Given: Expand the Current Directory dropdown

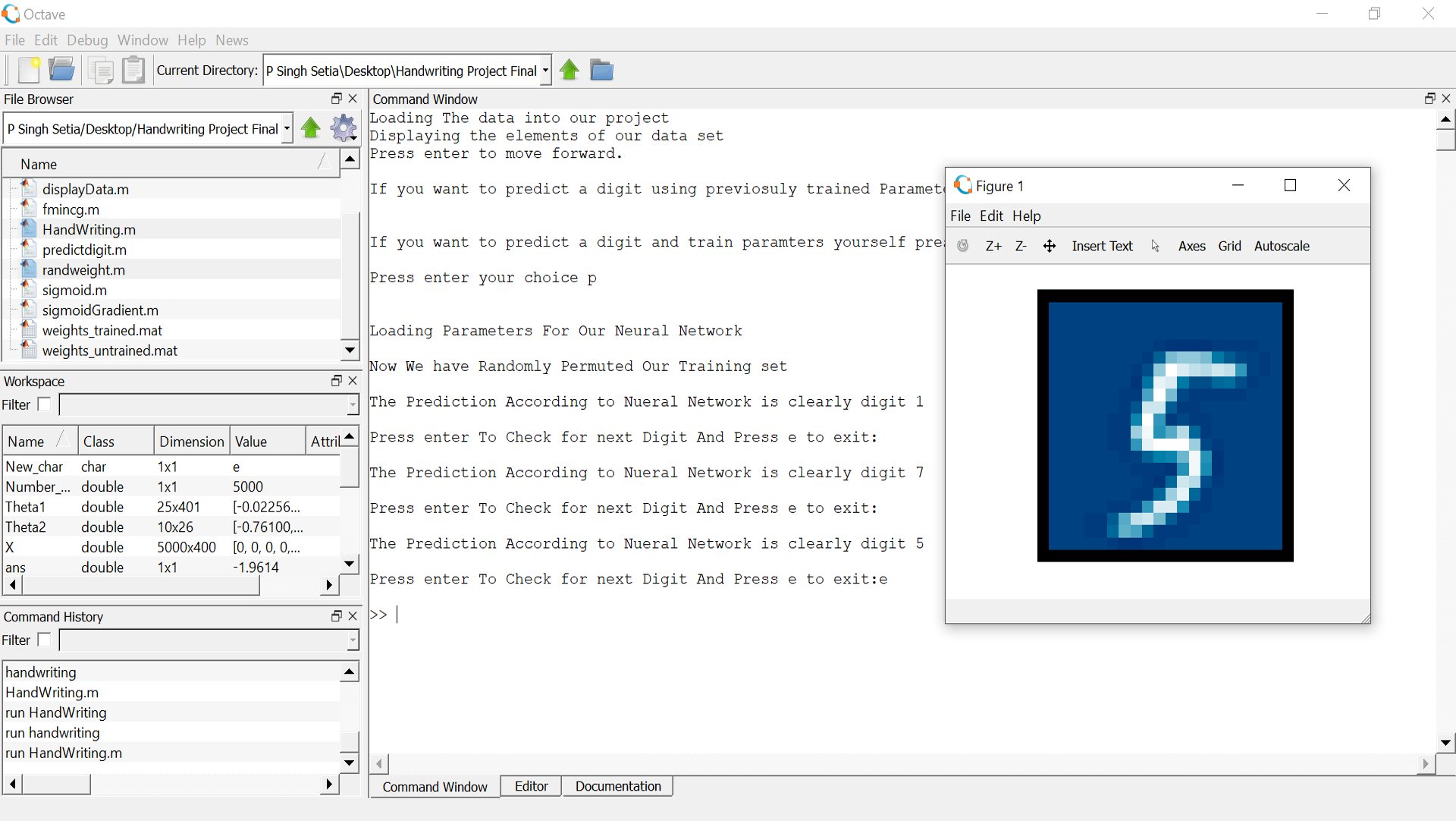Looking at the screenshot, I should click(545, 71).
